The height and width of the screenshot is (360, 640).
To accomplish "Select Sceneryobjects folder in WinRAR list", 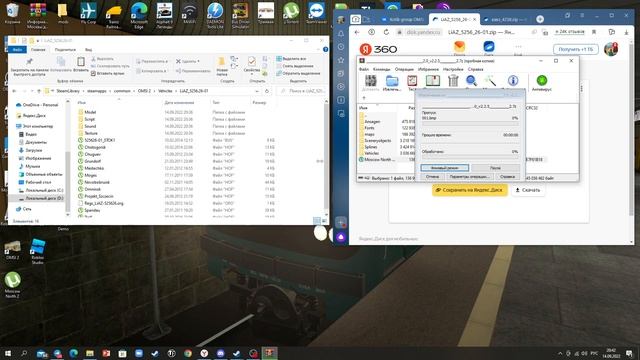I will 378,140.
